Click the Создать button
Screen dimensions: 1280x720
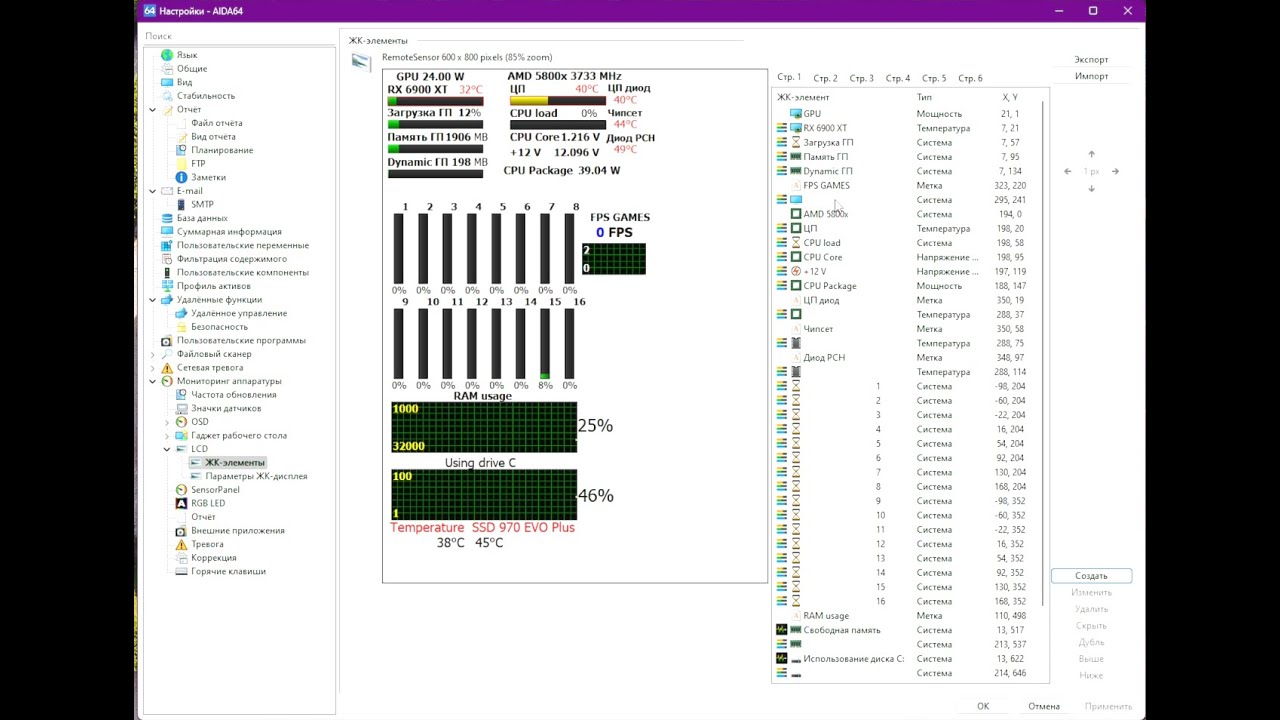point(1091,576)
